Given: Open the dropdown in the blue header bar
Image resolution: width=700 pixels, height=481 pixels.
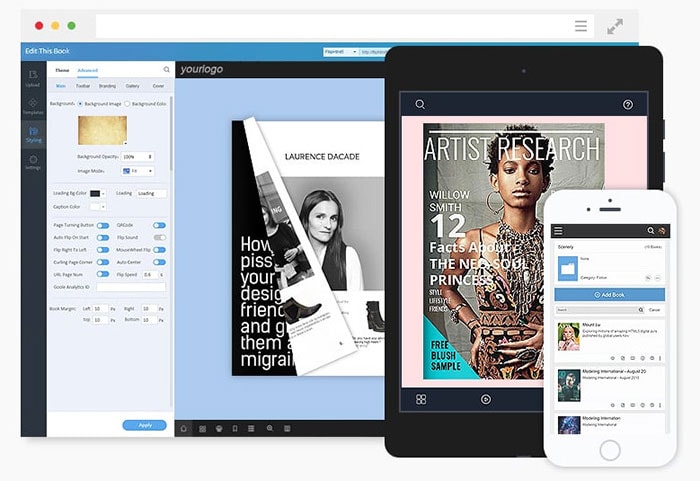Looking at the screenshot, I should [x=341, y=52].
